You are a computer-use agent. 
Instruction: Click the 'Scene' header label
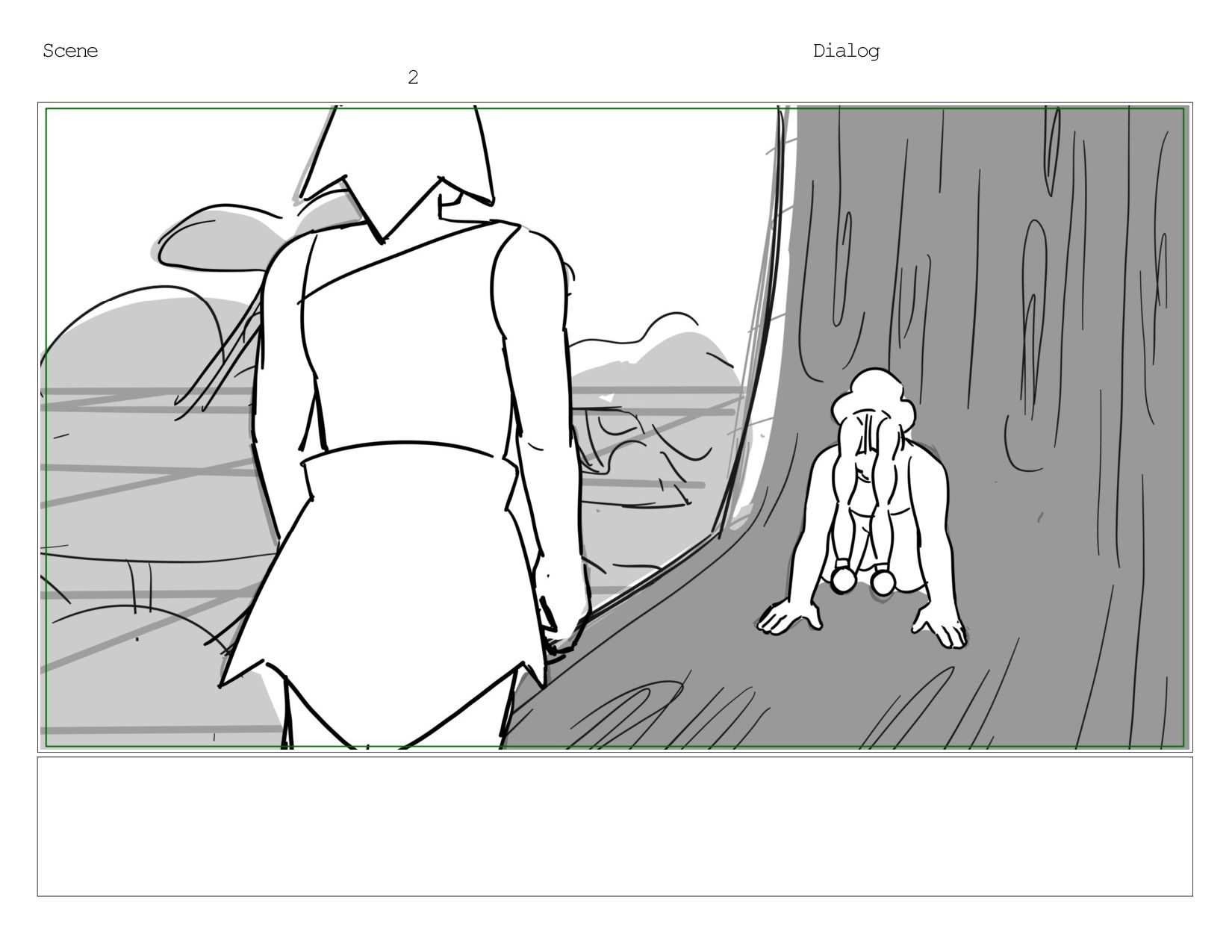click(x=70, y=51)
